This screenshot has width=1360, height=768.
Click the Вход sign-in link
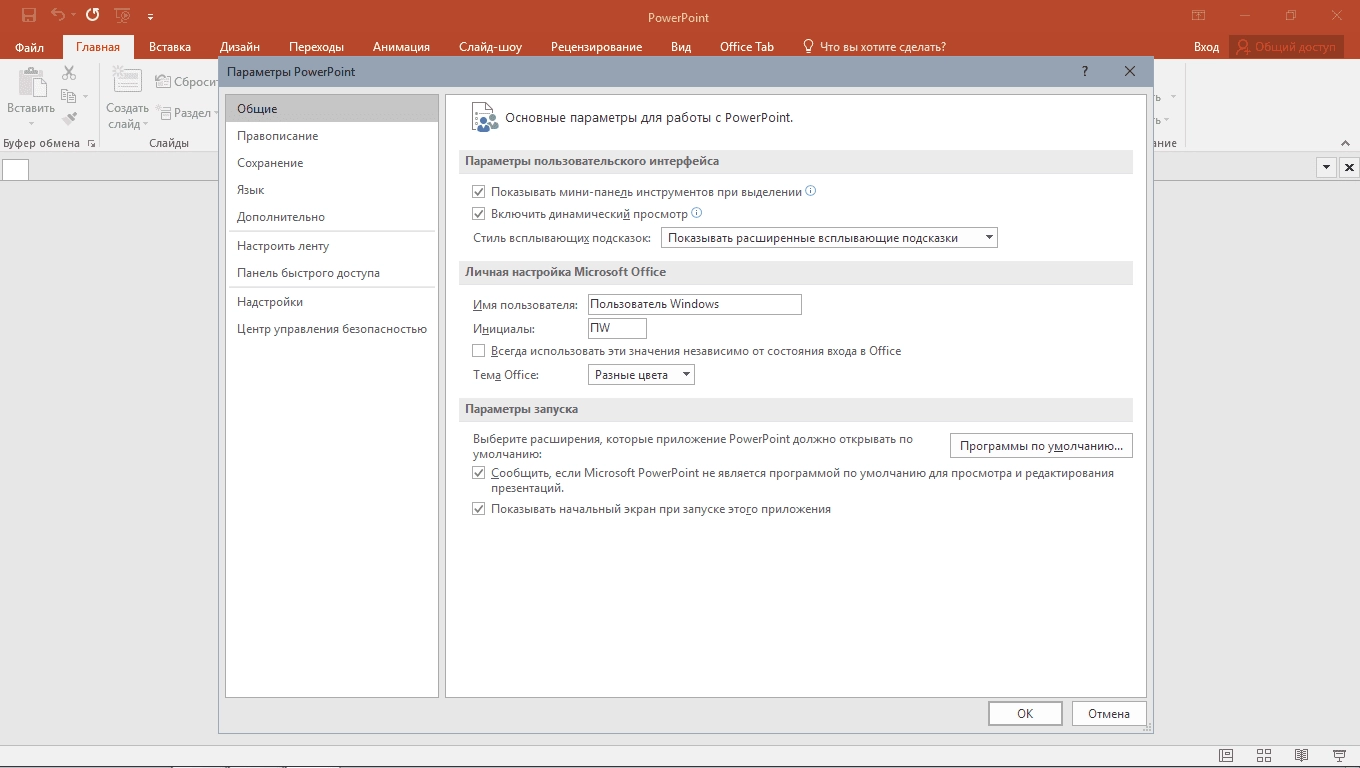tap(1206, 47)
